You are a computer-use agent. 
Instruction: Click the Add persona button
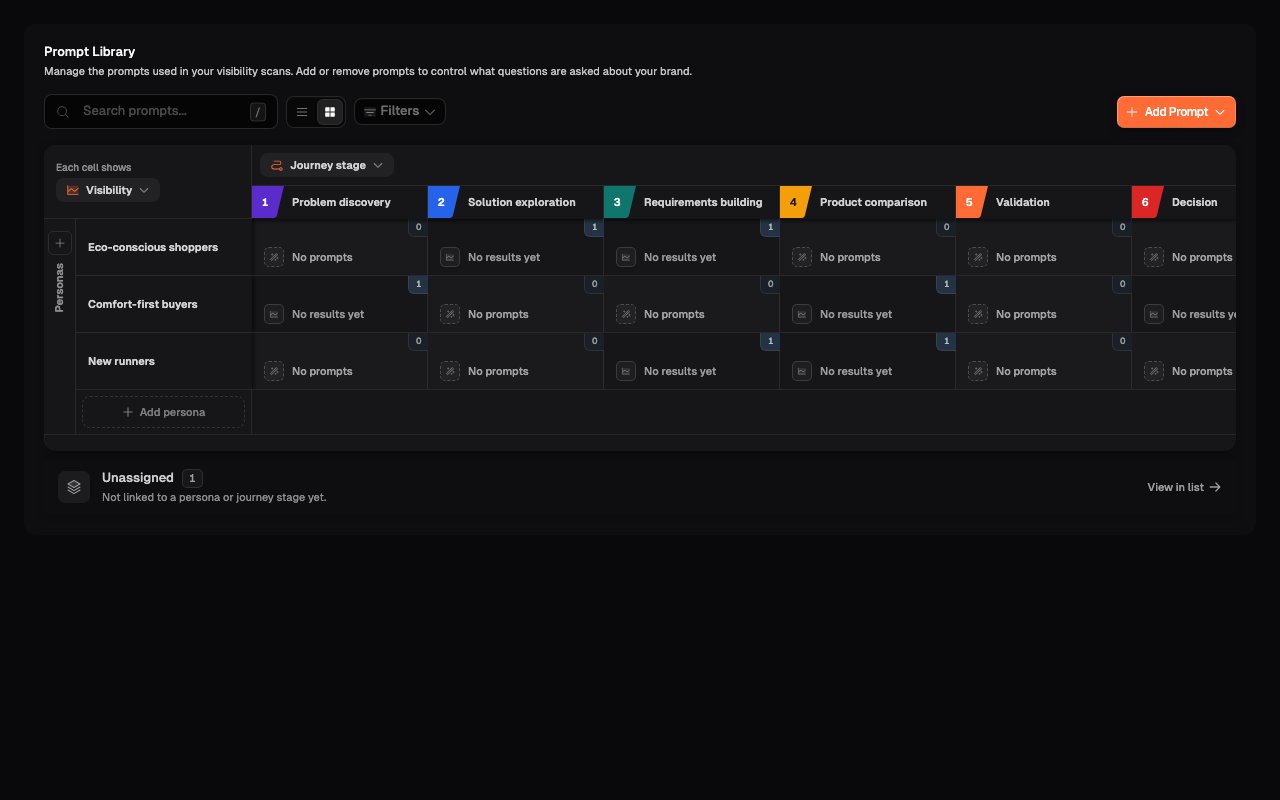point(163,412)
